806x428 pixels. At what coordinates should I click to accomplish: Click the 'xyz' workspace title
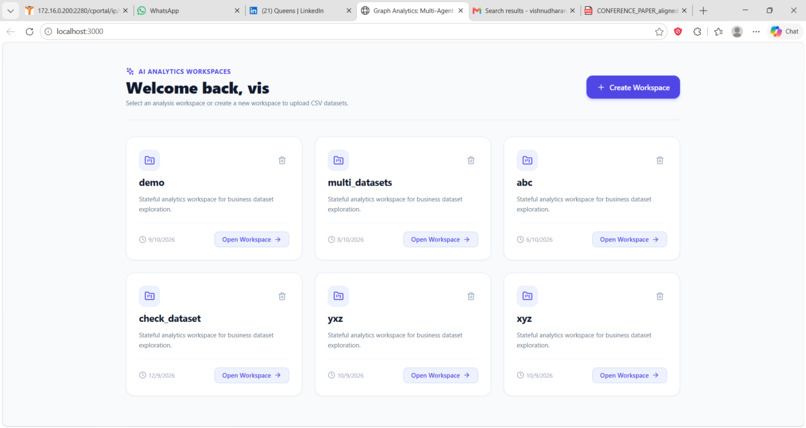pyautogui.click(x=524, y=319)
